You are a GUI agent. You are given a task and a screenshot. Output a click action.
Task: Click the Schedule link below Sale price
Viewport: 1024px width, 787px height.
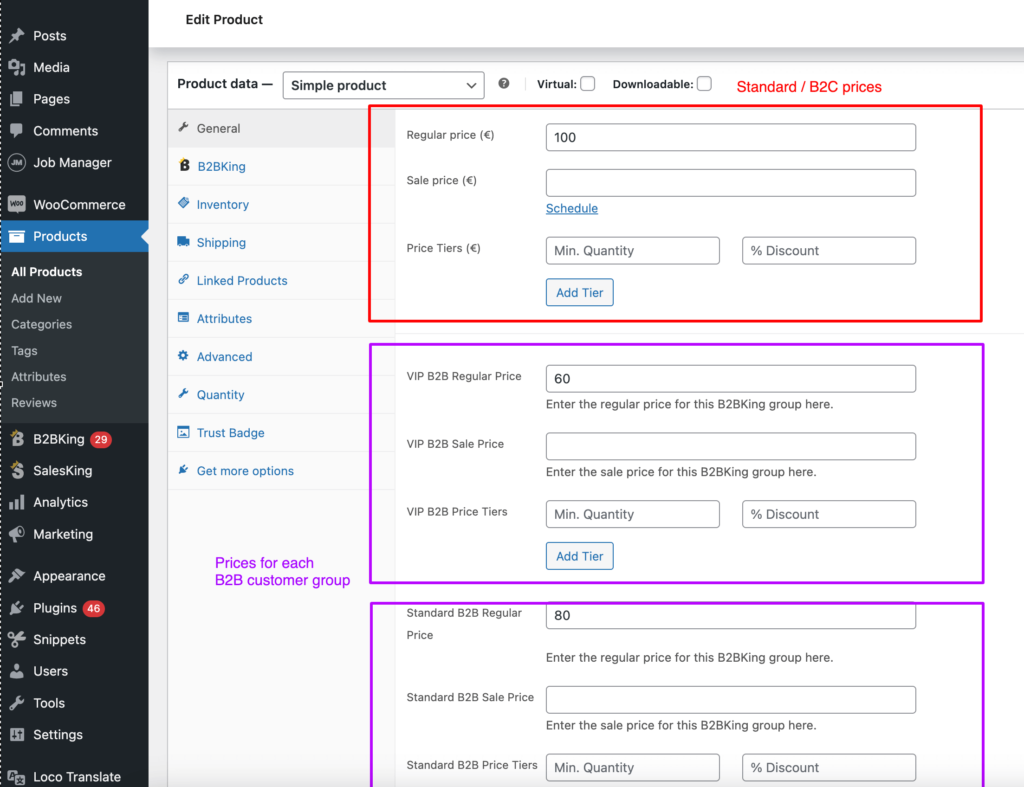click(571, 208)
